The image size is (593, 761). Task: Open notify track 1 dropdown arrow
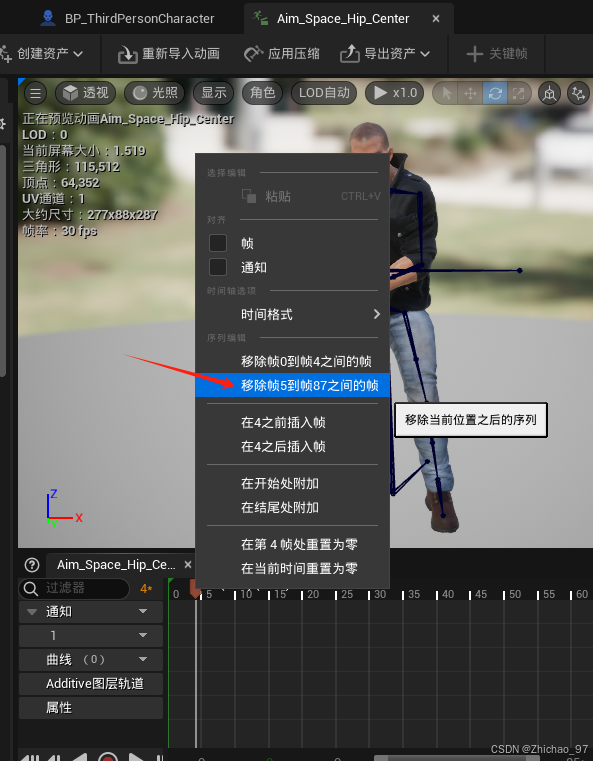(x=143, y=635)
